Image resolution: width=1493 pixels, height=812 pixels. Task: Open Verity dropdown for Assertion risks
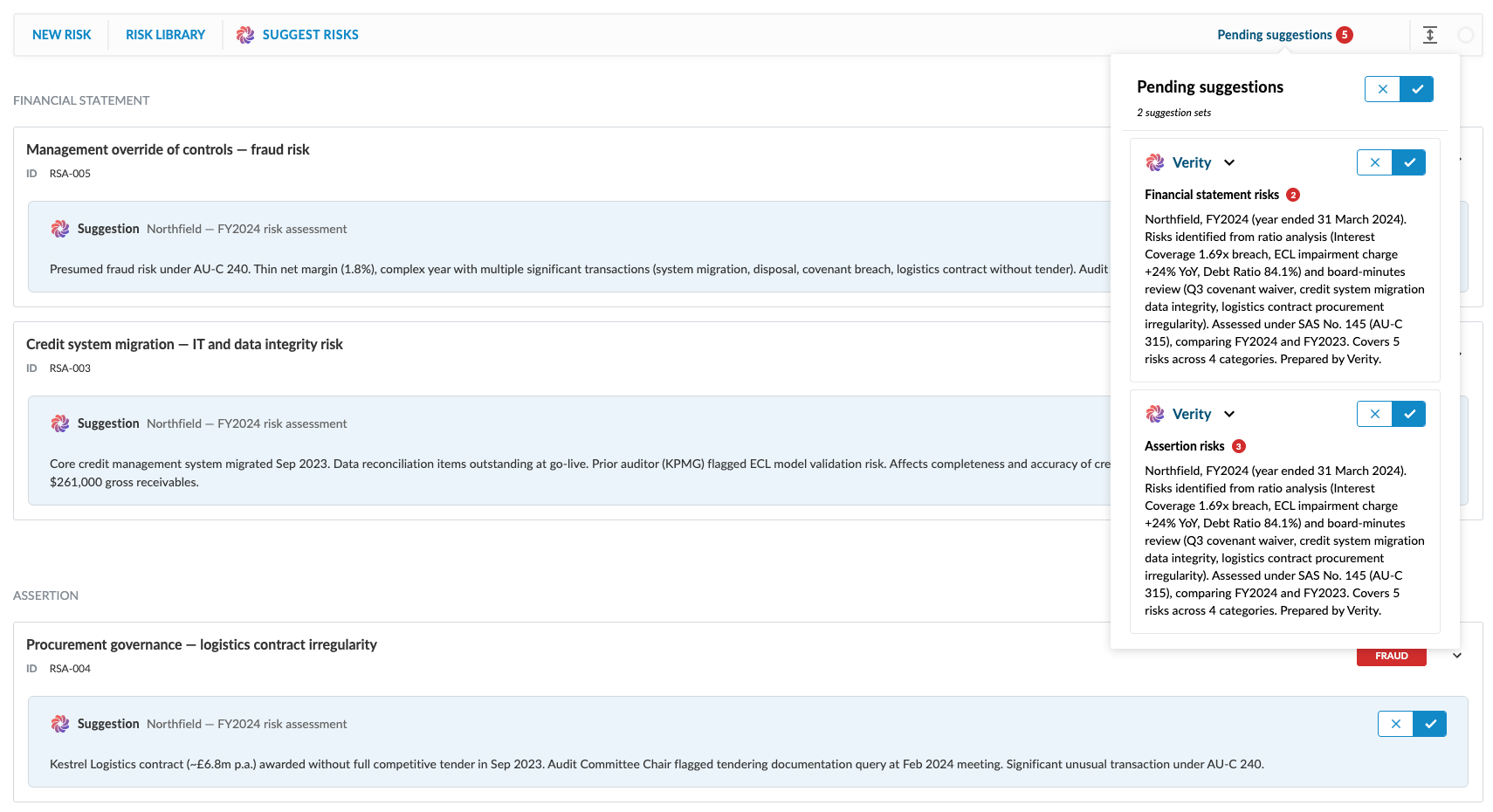click(1229, 414)
